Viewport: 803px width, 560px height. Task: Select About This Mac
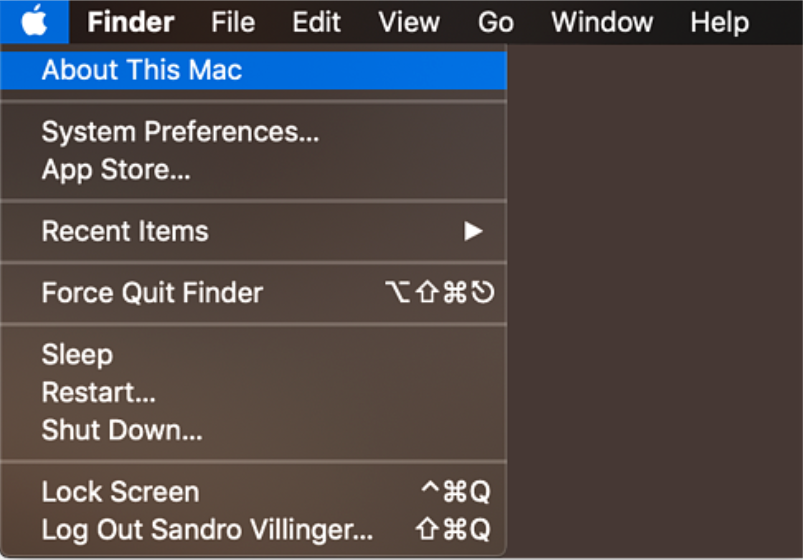(142, 70)
